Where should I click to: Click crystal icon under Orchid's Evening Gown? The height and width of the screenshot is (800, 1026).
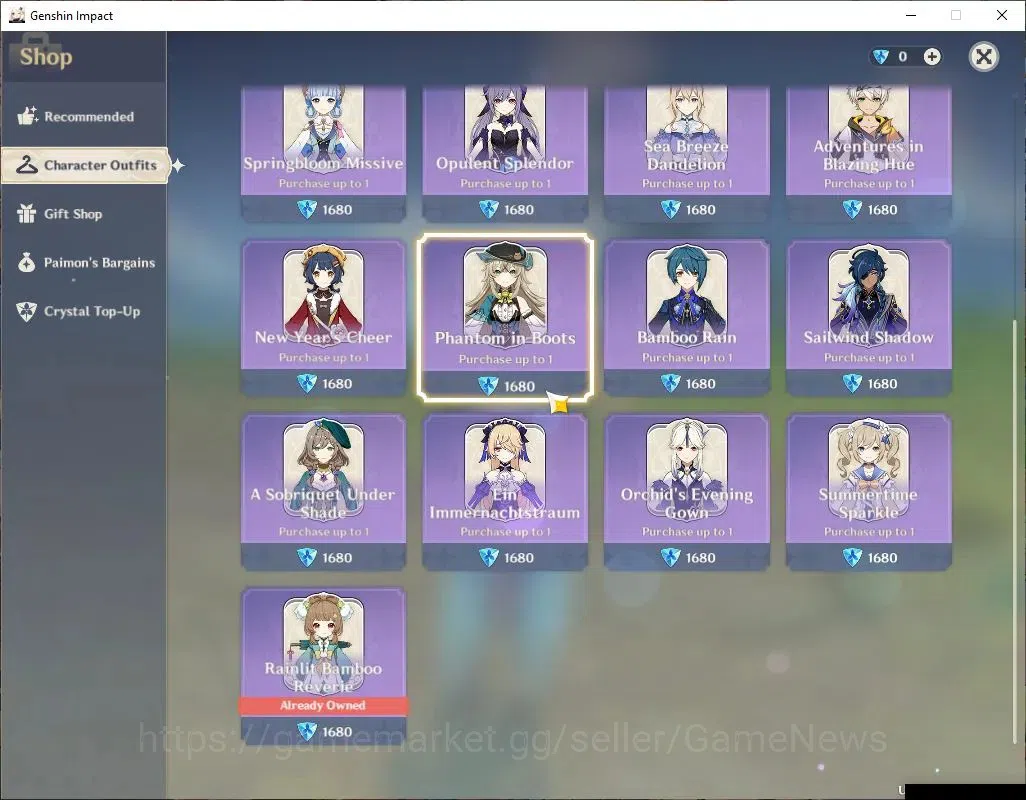pyautogui.click(x=671, y=557)
